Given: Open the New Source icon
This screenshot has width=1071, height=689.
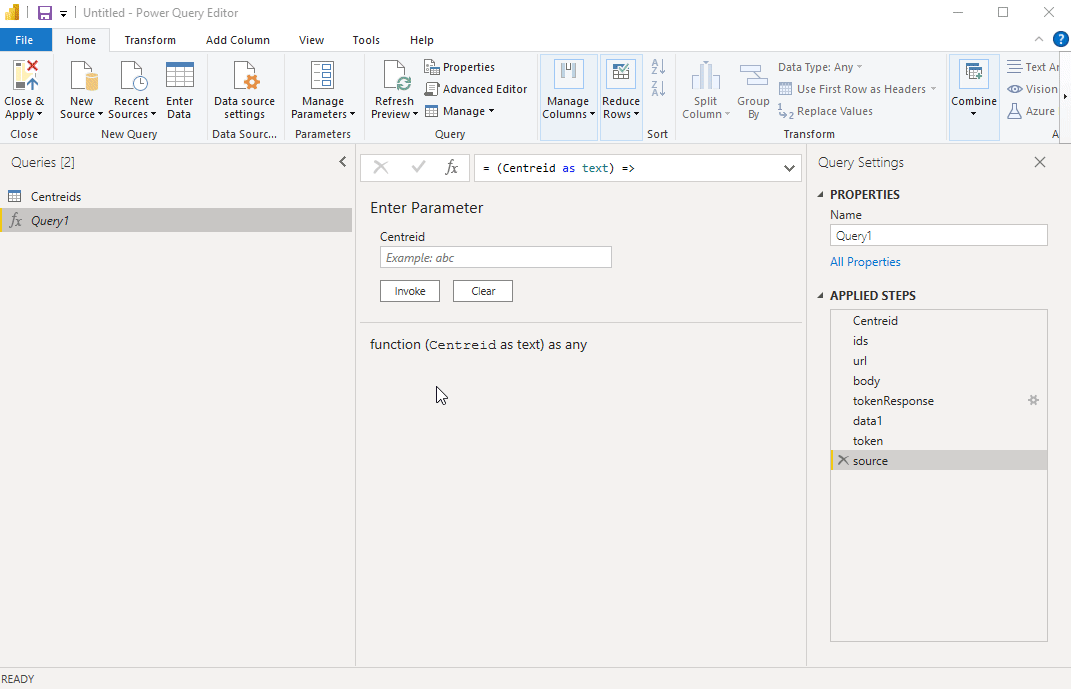Looking at the screenshot, I should pos(84,76).
